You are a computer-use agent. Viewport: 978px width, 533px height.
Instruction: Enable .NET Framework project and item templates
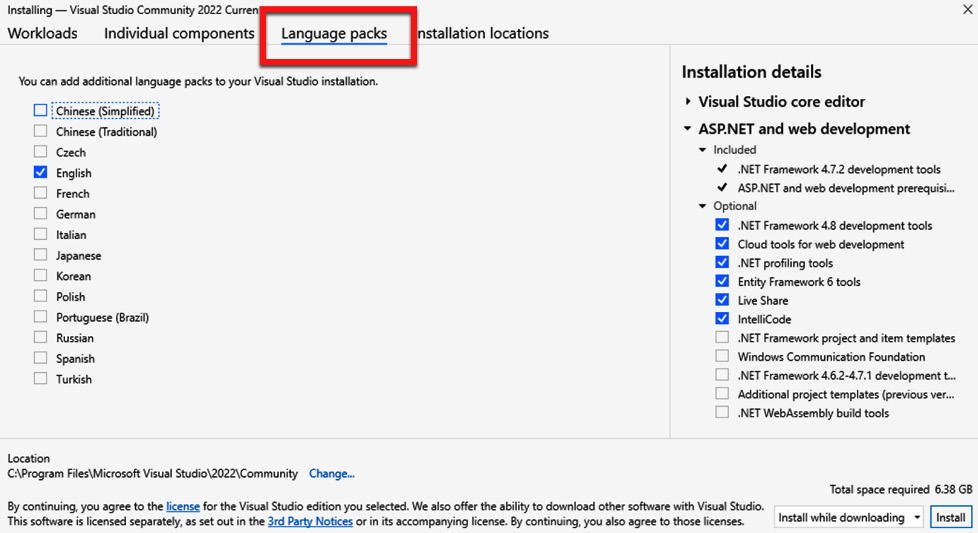click(x=722, y=337)
